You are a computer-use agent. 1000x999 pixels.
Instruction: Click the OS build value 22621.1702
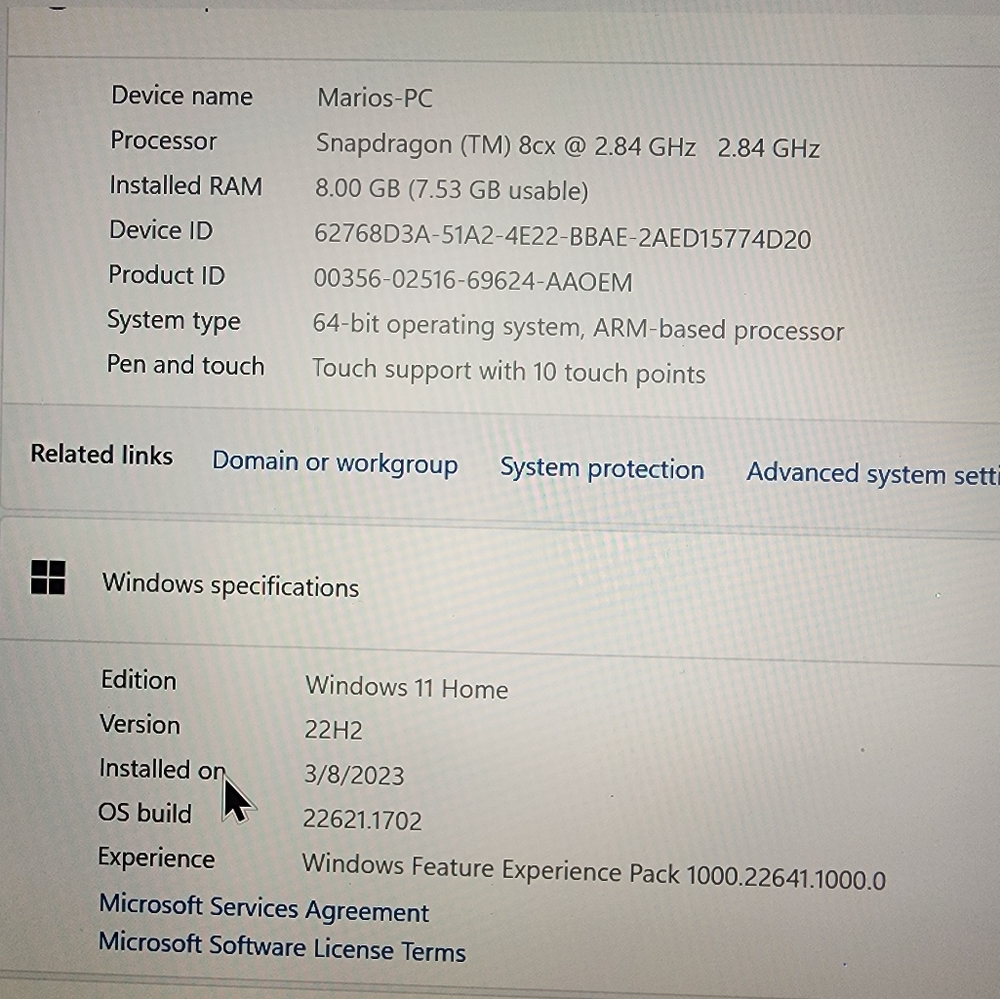click(x=363, y=820)
